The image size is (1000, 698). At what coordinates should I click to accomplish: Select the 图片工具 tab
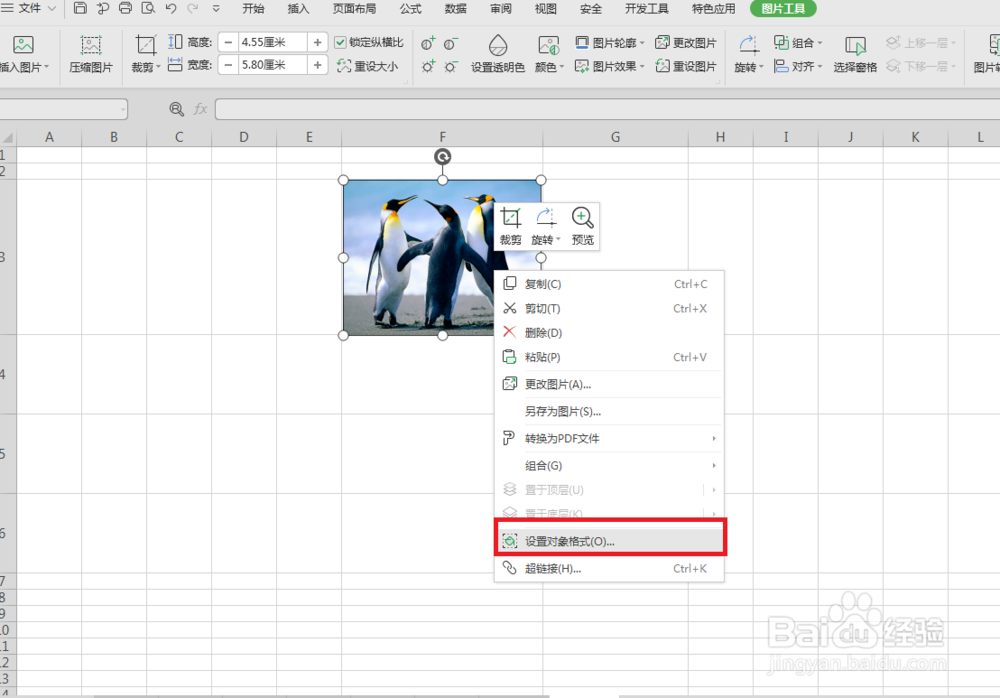click(x=783, y=8)
